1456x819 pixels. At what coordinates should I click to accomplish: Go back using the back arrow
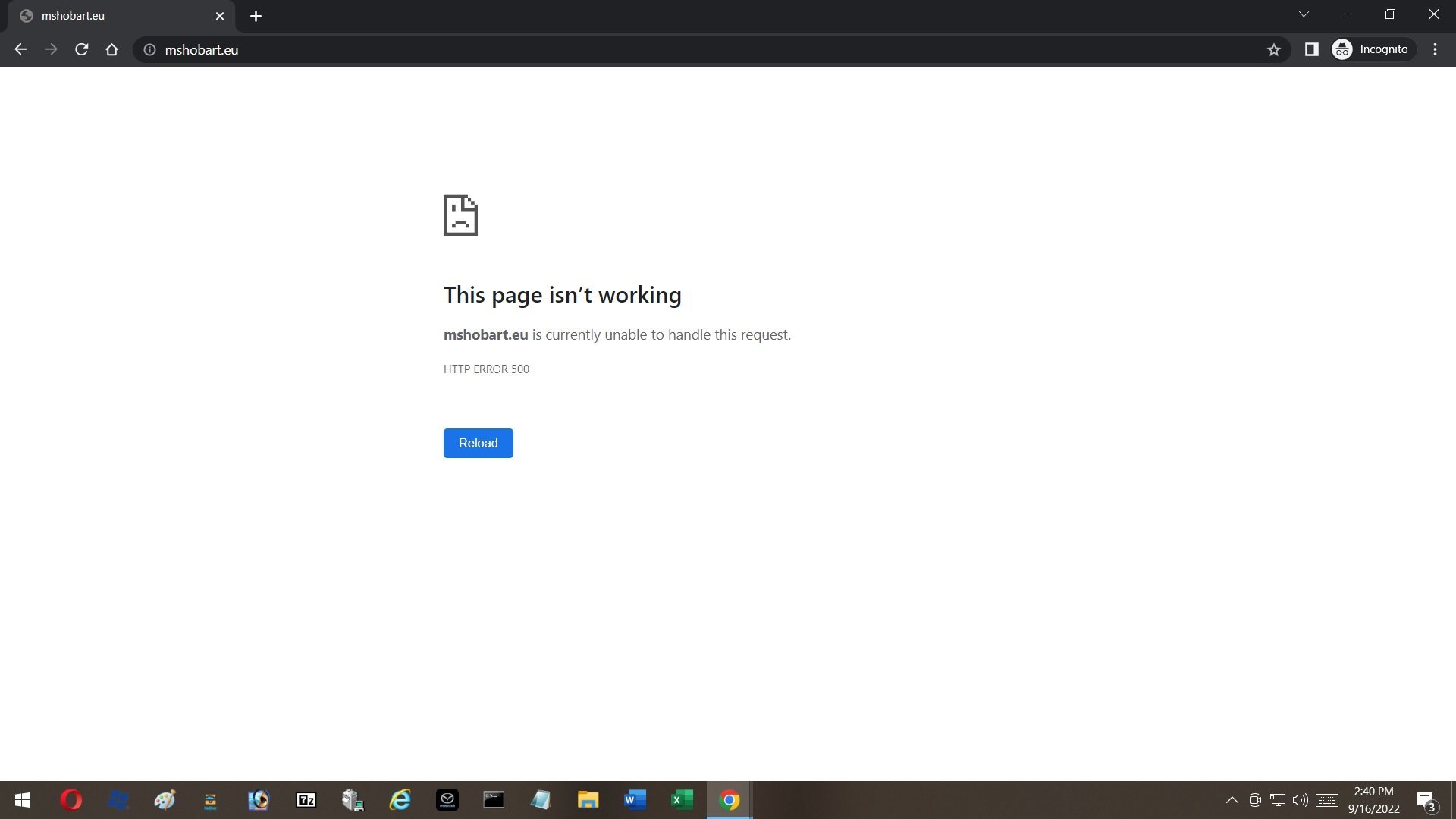(20, 49)
